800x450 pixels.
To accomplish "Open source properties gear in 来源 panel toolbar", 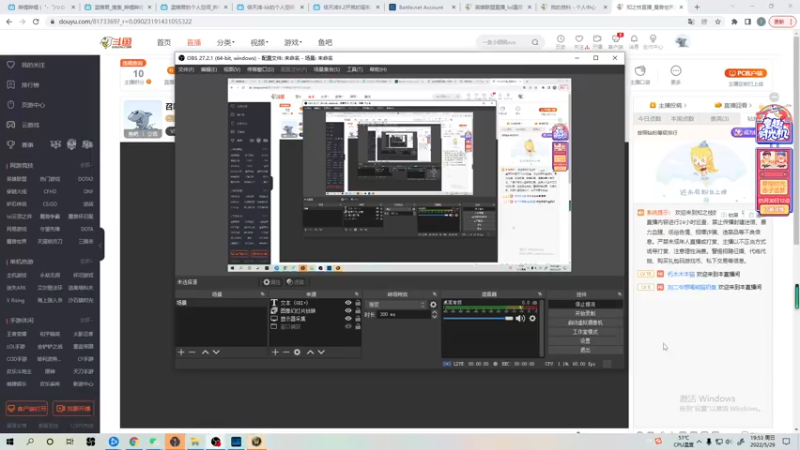I will click(x=297, y=352).
